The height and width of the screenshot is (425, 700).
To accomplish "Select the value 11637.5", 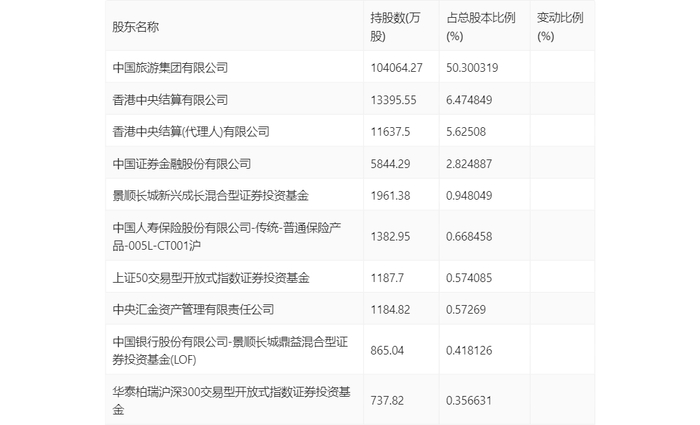I will (x=390, y=132).
